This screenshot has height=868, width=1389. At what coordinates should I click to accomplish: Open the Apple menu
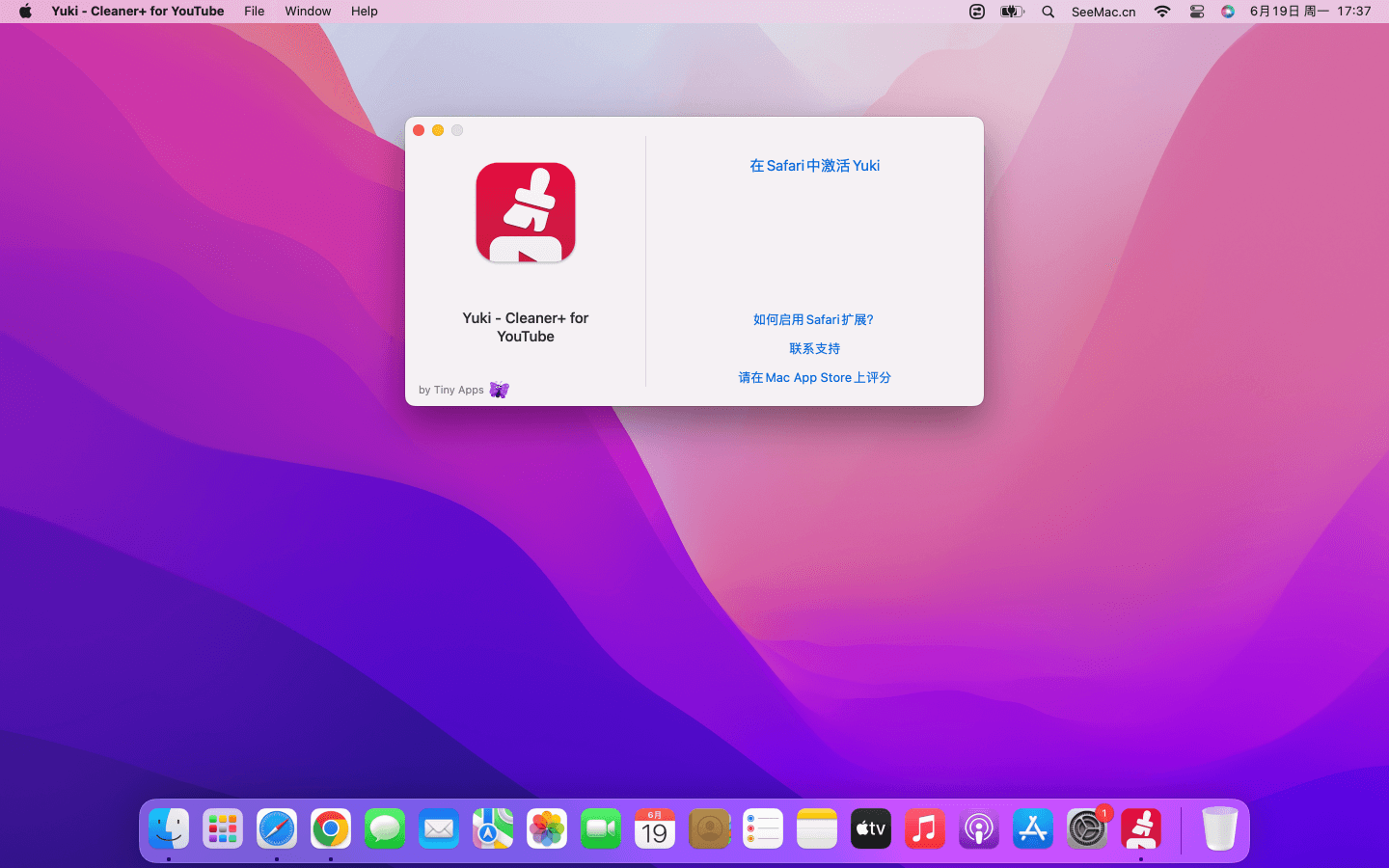(x=25, y=12)
